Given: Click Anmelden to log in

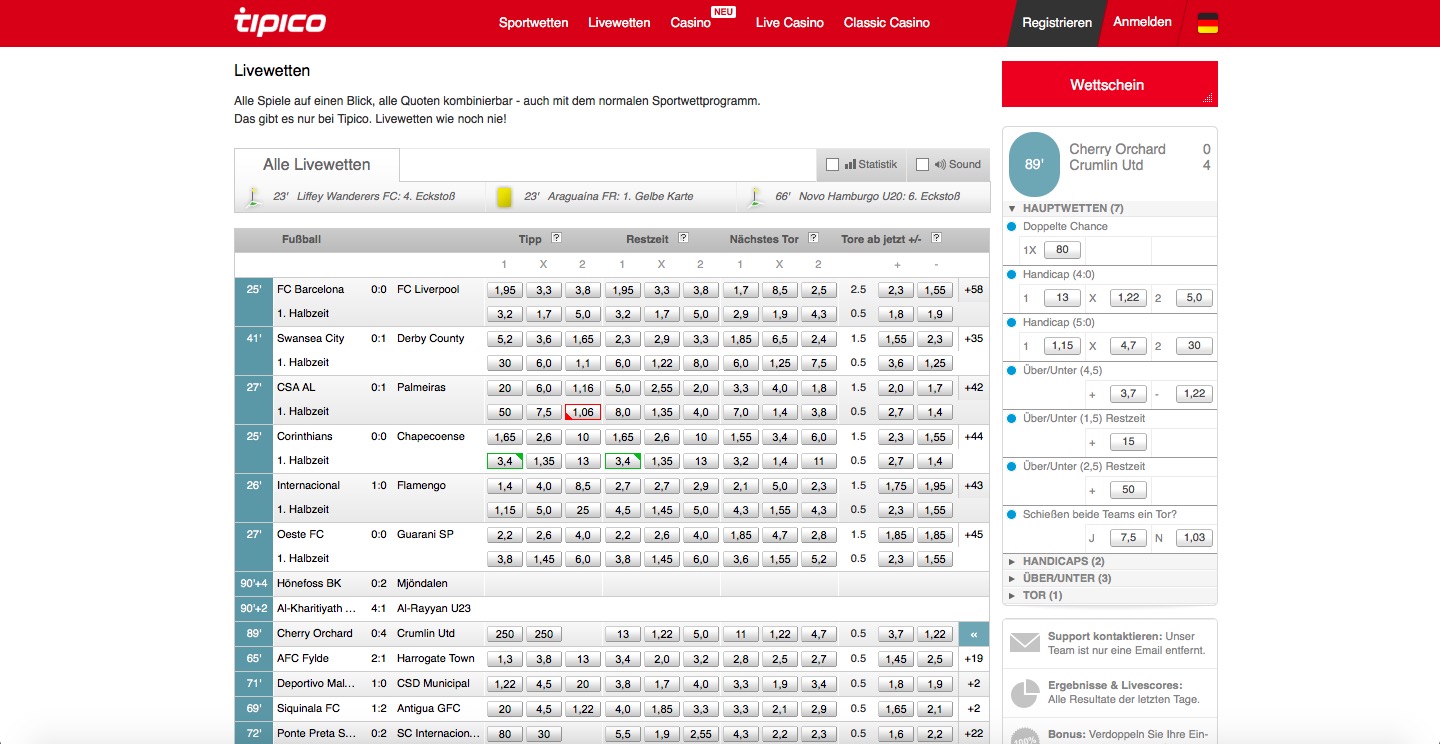Looking at the screenshot, I should 1142,22.
